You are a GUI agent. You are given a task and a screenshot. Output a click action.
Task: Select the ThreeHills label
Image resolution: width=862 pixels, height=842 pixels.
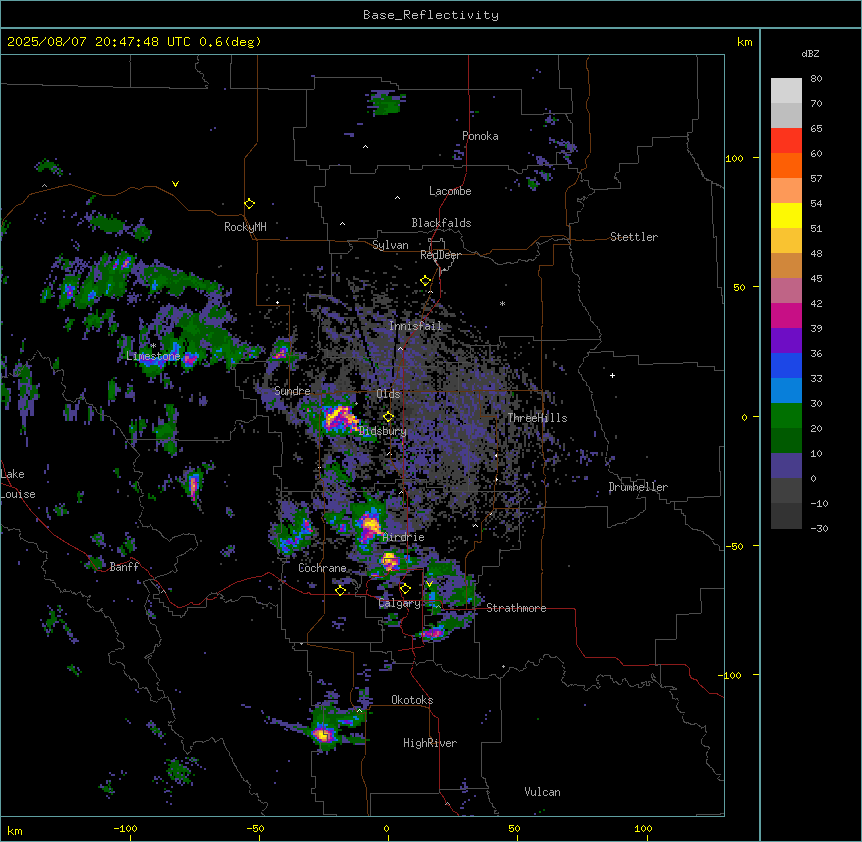537,418
